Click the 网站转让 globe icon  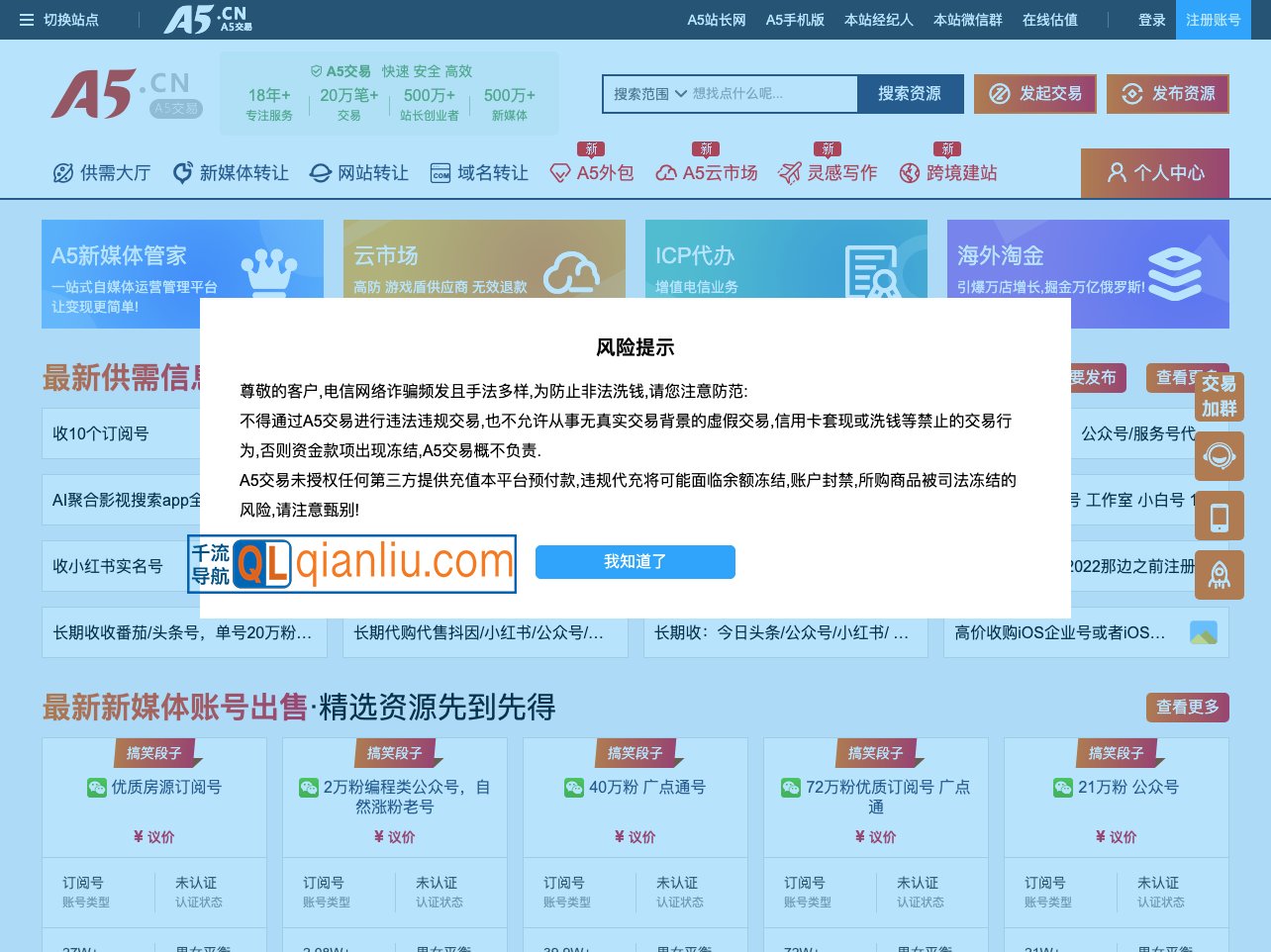coord(319,172)
